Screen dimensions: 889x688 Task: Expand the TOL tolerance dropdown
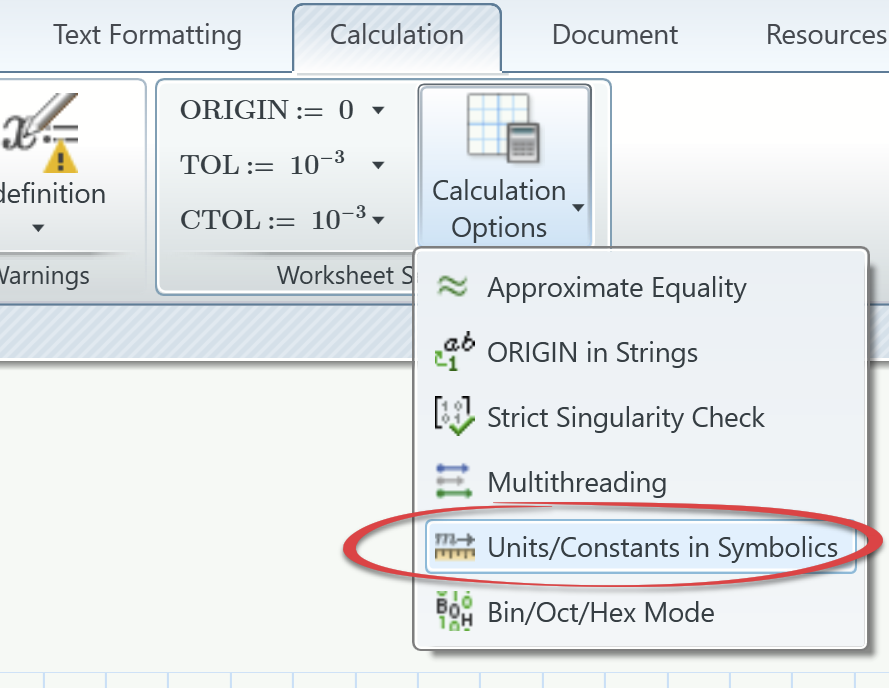[x=378, y=164]
